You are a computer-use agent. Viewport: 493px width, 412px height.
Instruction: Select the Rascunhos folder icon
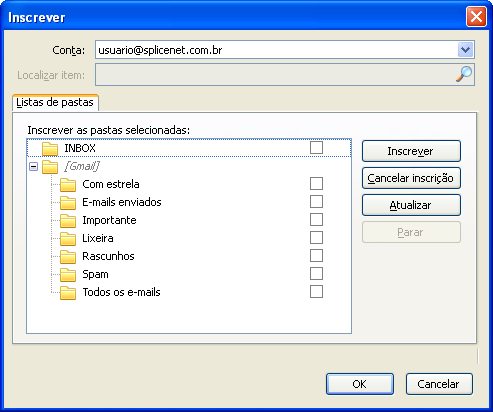[x=68, y=256]
